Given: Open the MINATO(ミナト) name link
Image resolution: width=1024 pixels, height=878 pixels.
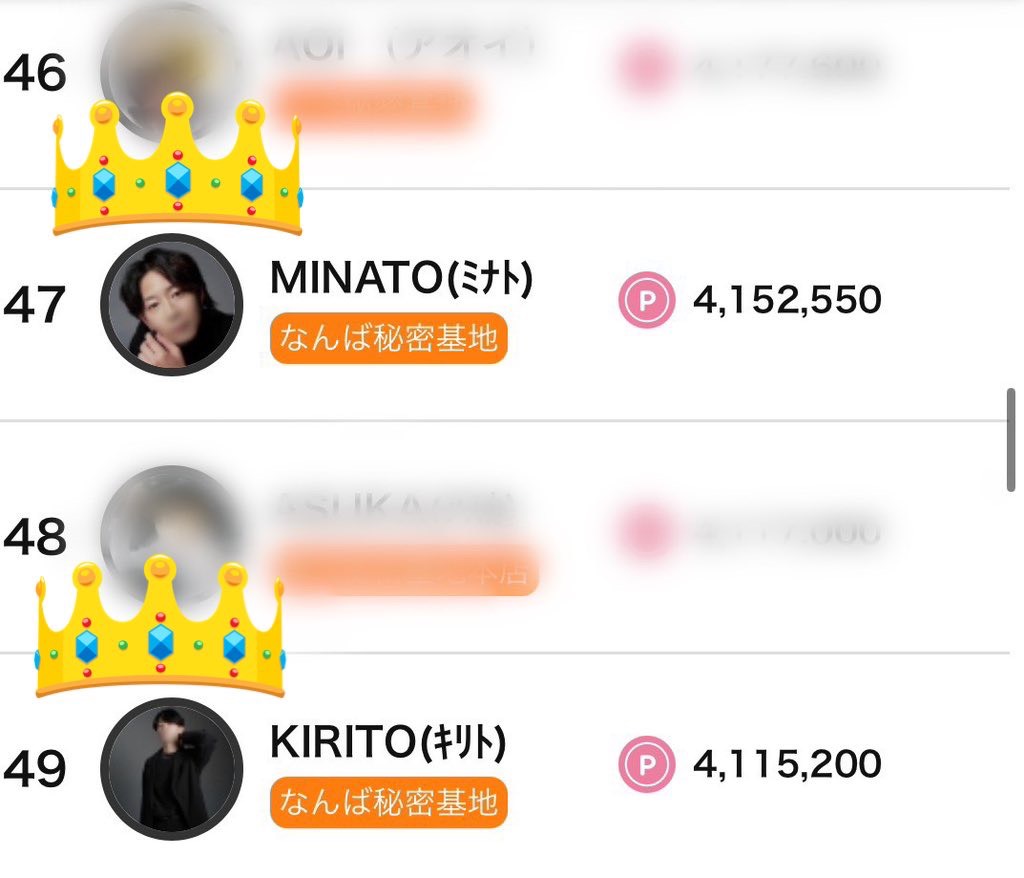Looking at the screenshot, I should tap(401, 279).
